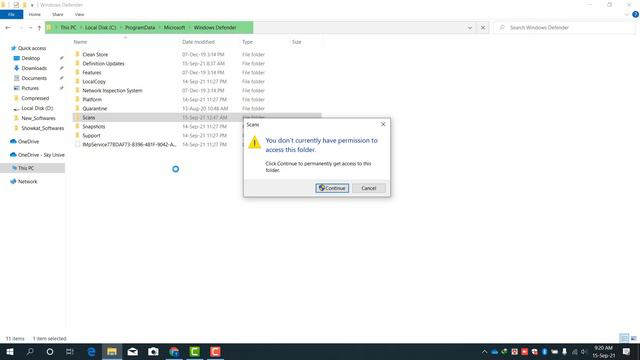Expand recent locations dropdown arrow
The height and width of the screenshot is (360, 640).
[31, 28]
